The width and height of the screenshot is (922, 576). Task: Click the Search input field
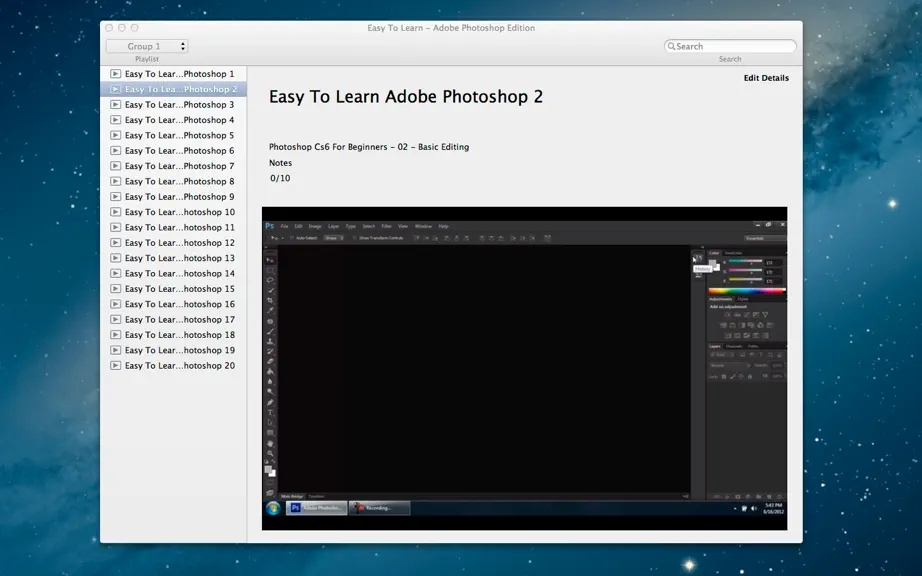(730, 46)
